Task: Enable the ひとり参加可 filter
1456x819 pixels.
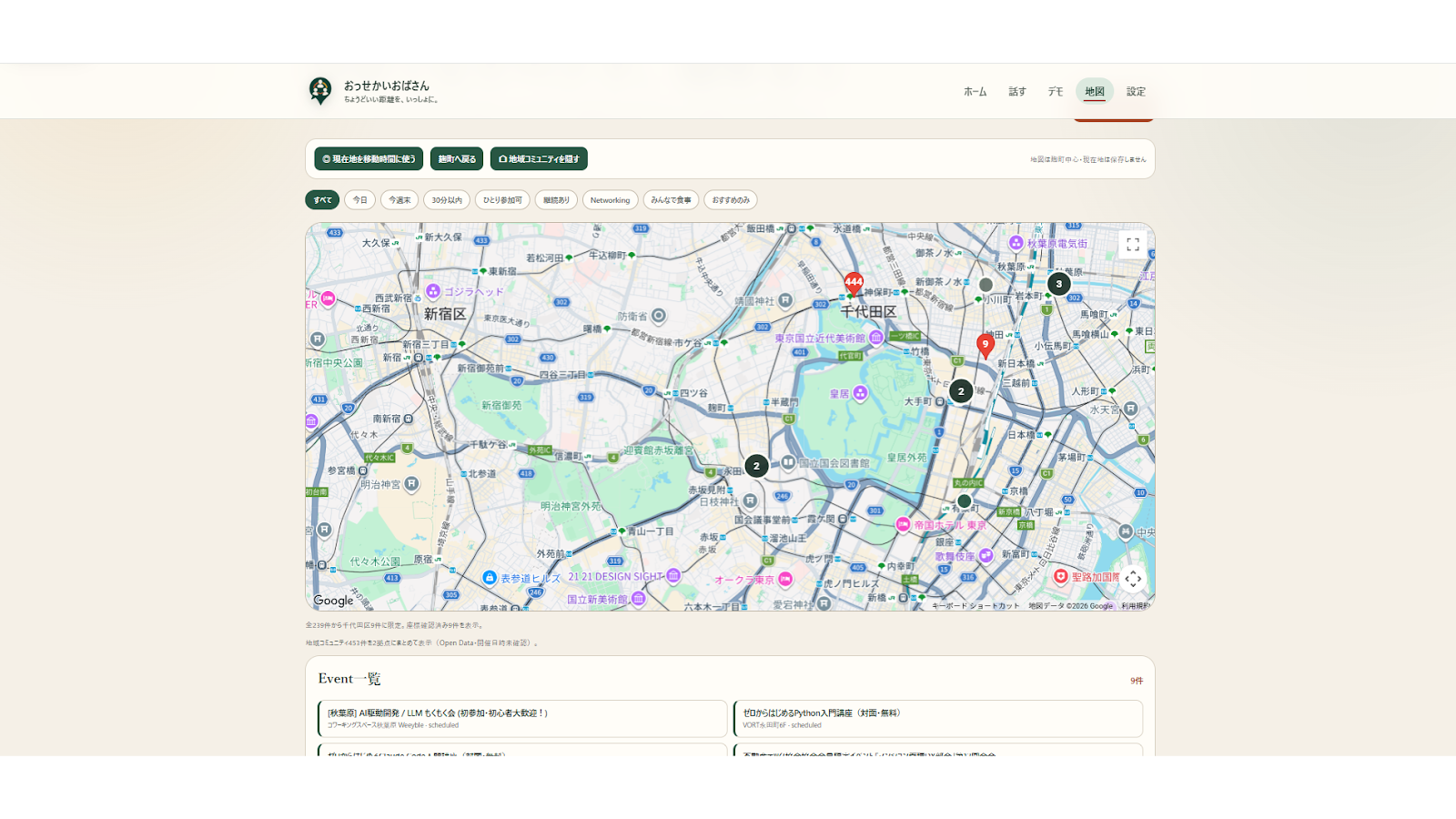Action: coord(502,200)
